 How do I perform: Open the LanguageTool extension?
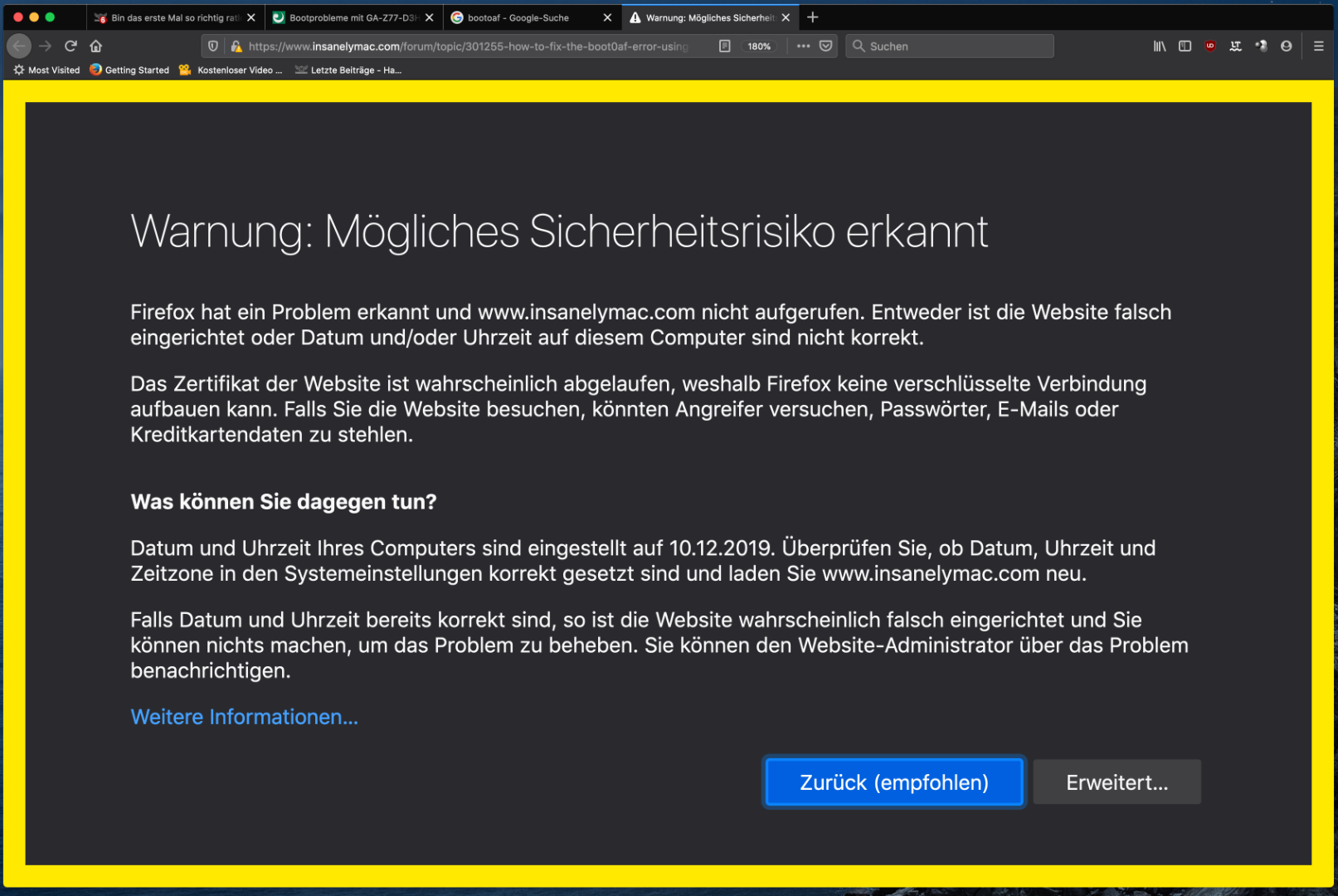click(1236, 46)
